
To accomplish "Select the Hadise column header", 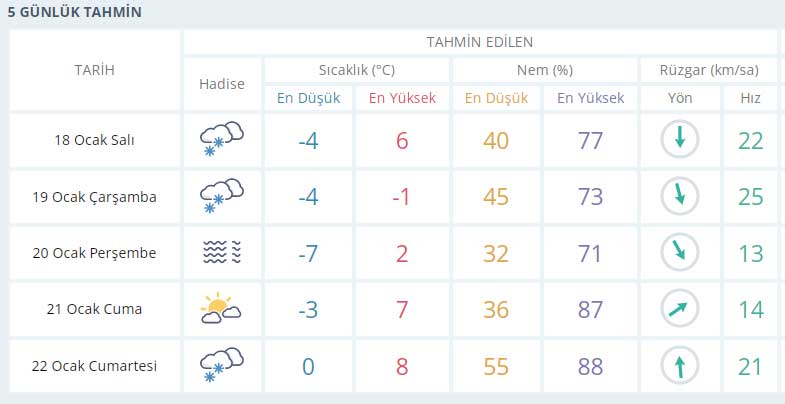I will [222, 84].
